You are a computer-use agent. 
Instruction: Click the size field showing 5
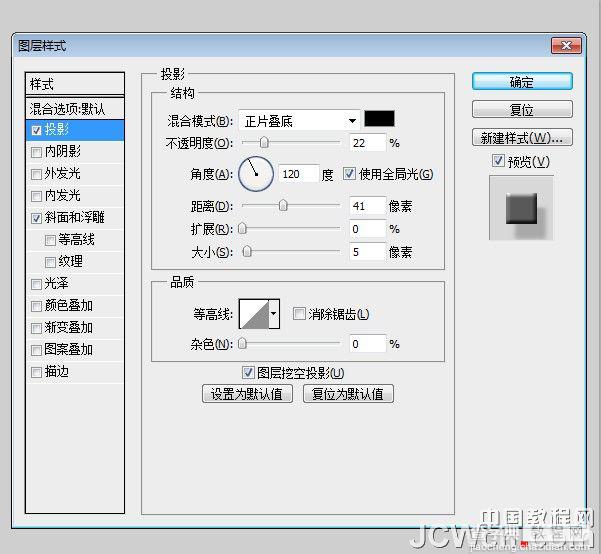coord(367,252)
